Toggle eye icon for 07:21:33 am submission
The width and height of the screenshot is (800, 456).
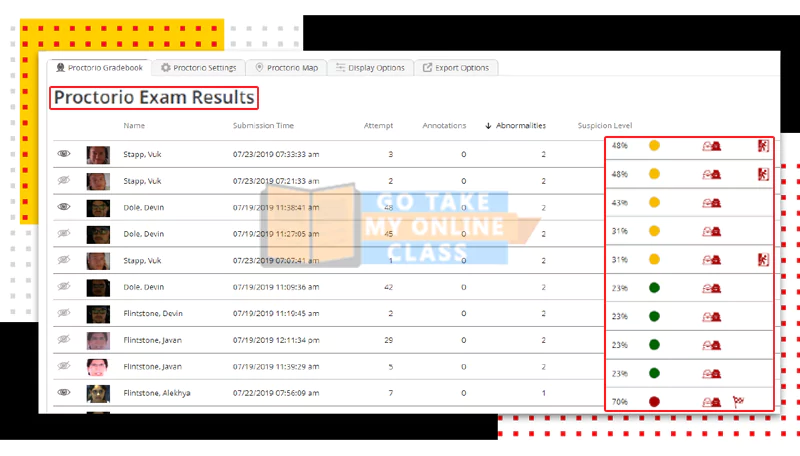[64, 180]
